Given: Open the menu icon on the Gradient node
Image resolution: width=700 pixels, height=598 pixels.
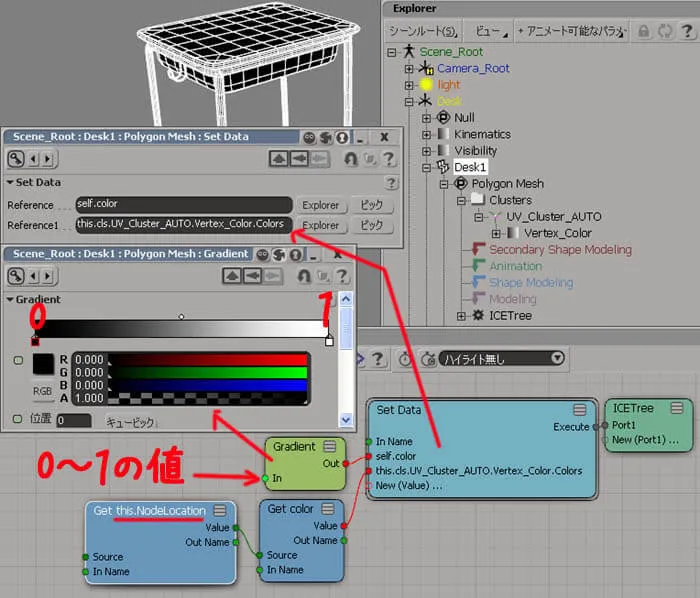Looking at the screenshot, I should [x=329, y=446].
